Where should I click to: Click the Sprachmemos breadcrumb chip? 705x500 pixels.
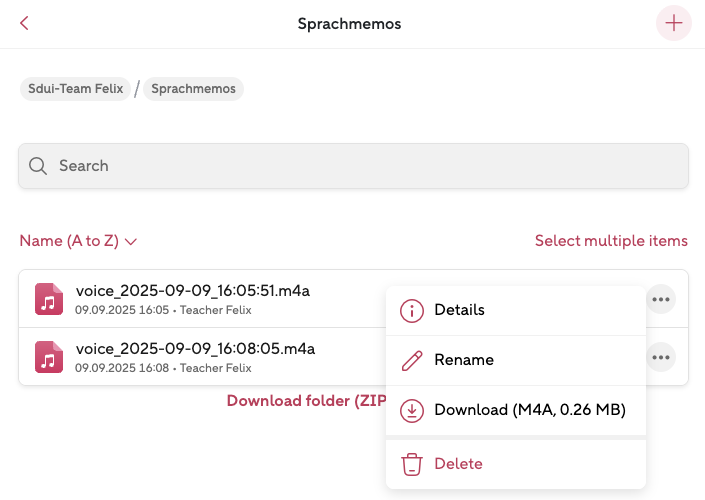pos(194,89)
